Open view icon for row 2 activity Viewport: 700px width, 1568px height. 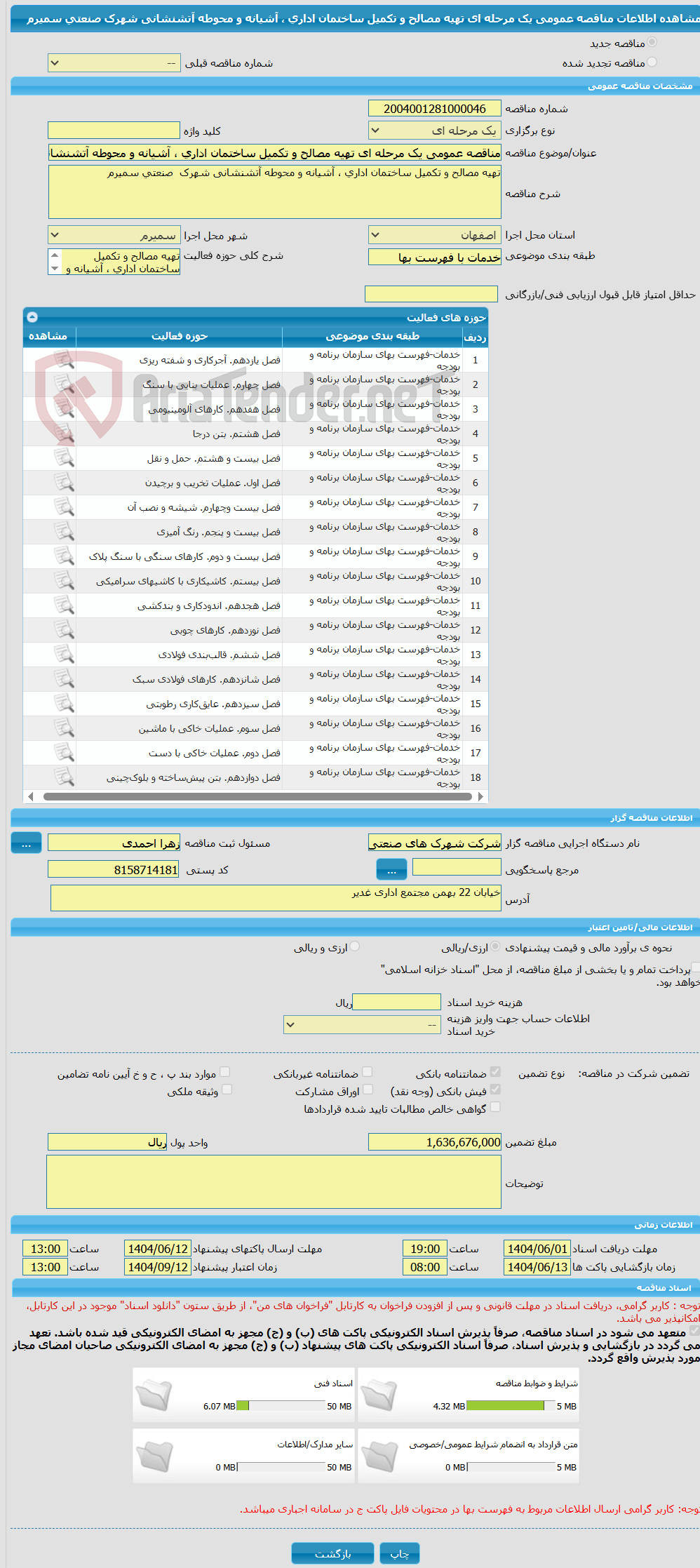click(x=64, y=384)
